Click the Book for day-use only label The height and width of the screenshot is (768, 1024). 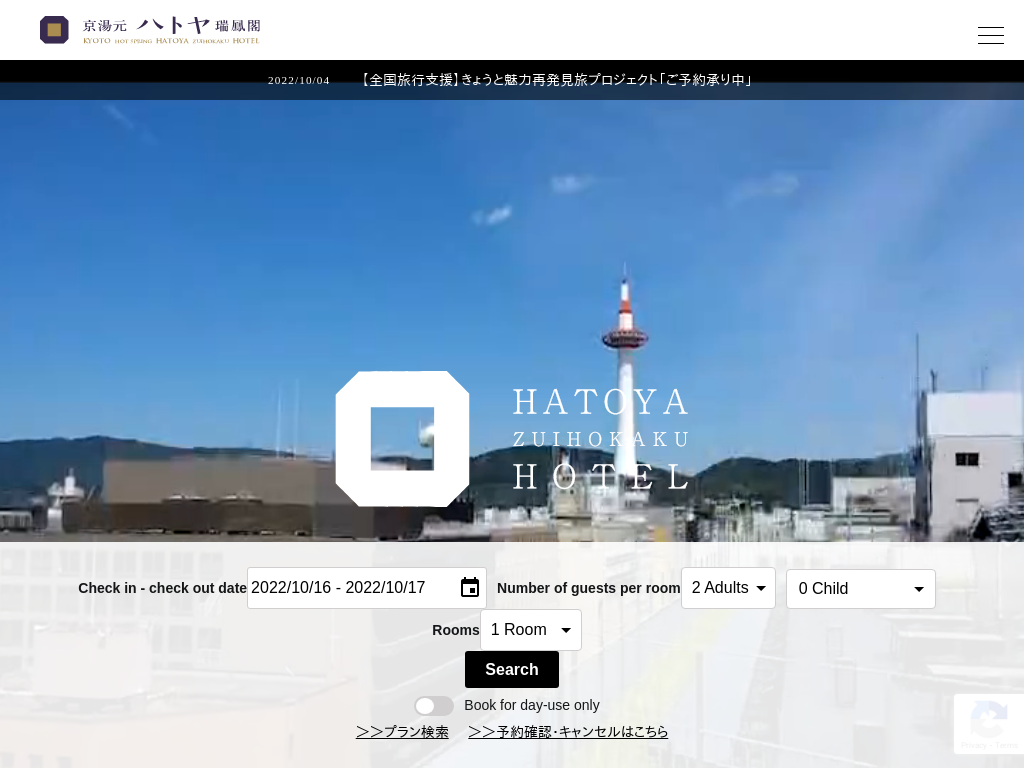pos(532,705)
